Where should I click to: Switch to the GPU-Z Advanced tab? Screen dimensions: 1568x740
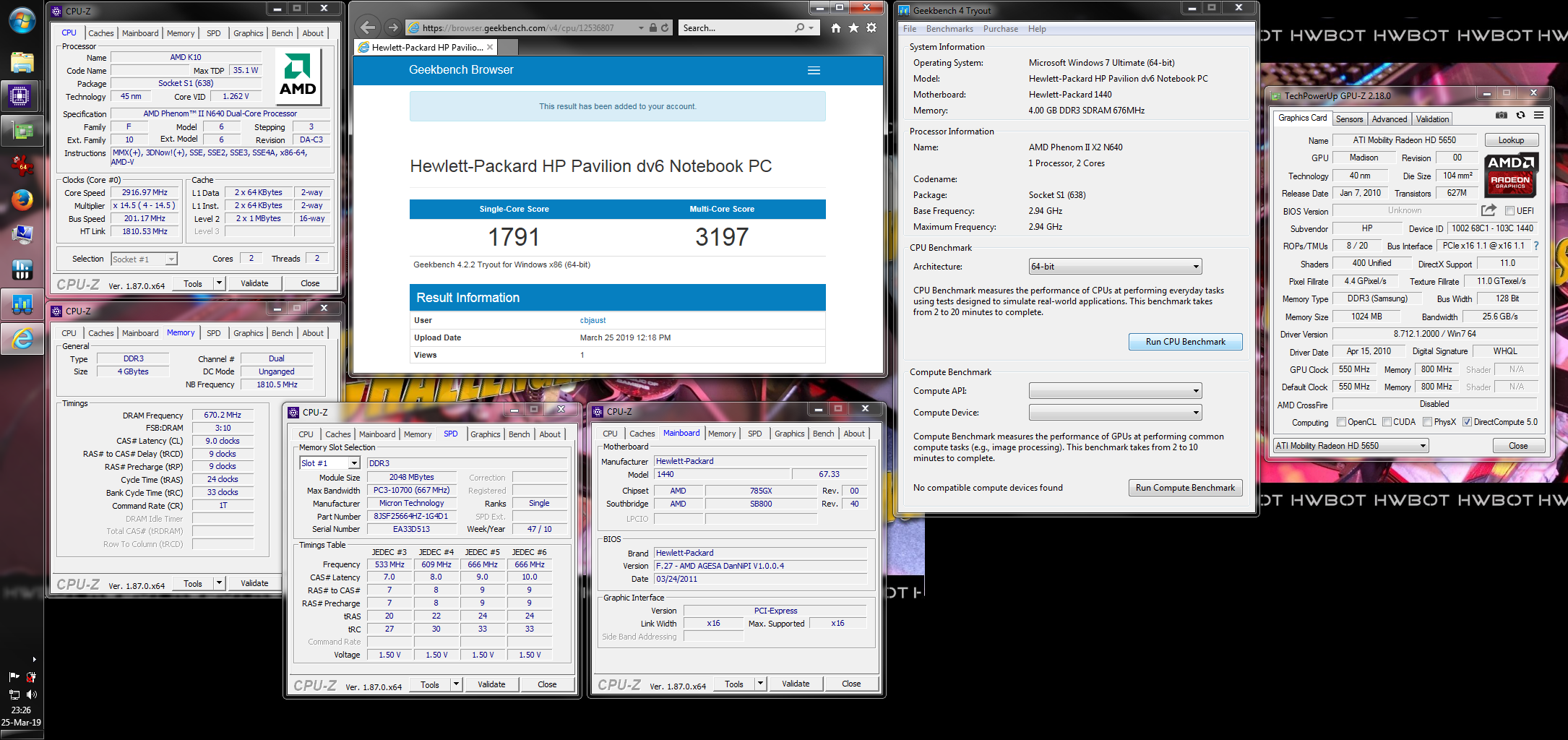point(1389,119)
